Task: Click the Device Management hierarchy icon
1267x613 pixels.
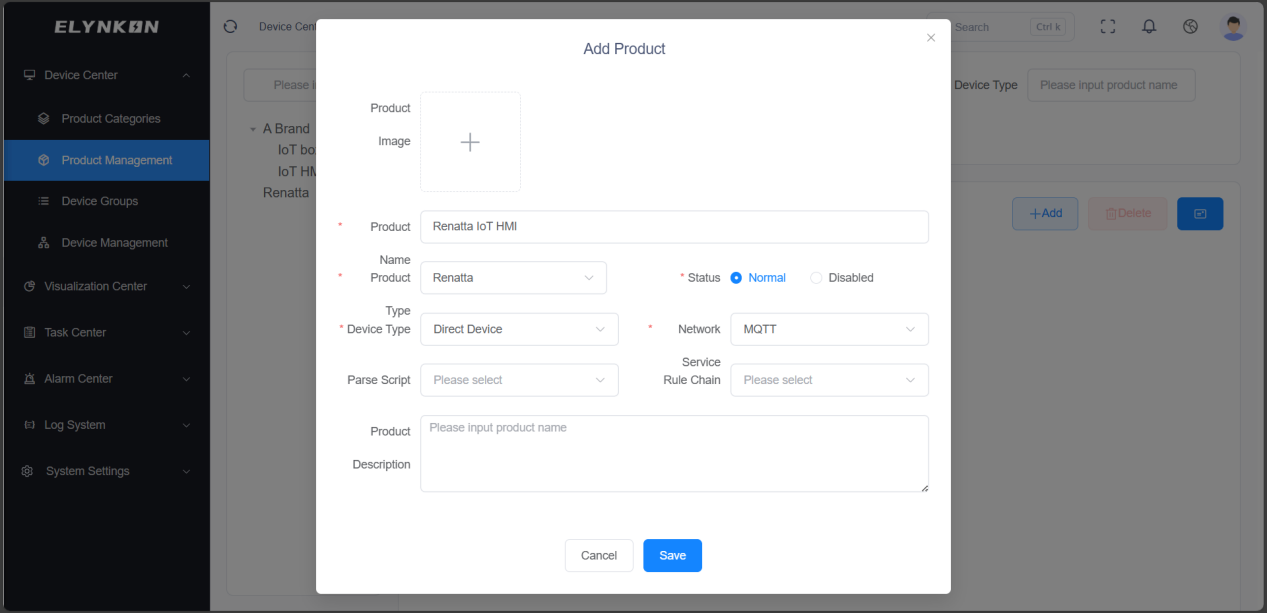Action: [x=44, y=243]
